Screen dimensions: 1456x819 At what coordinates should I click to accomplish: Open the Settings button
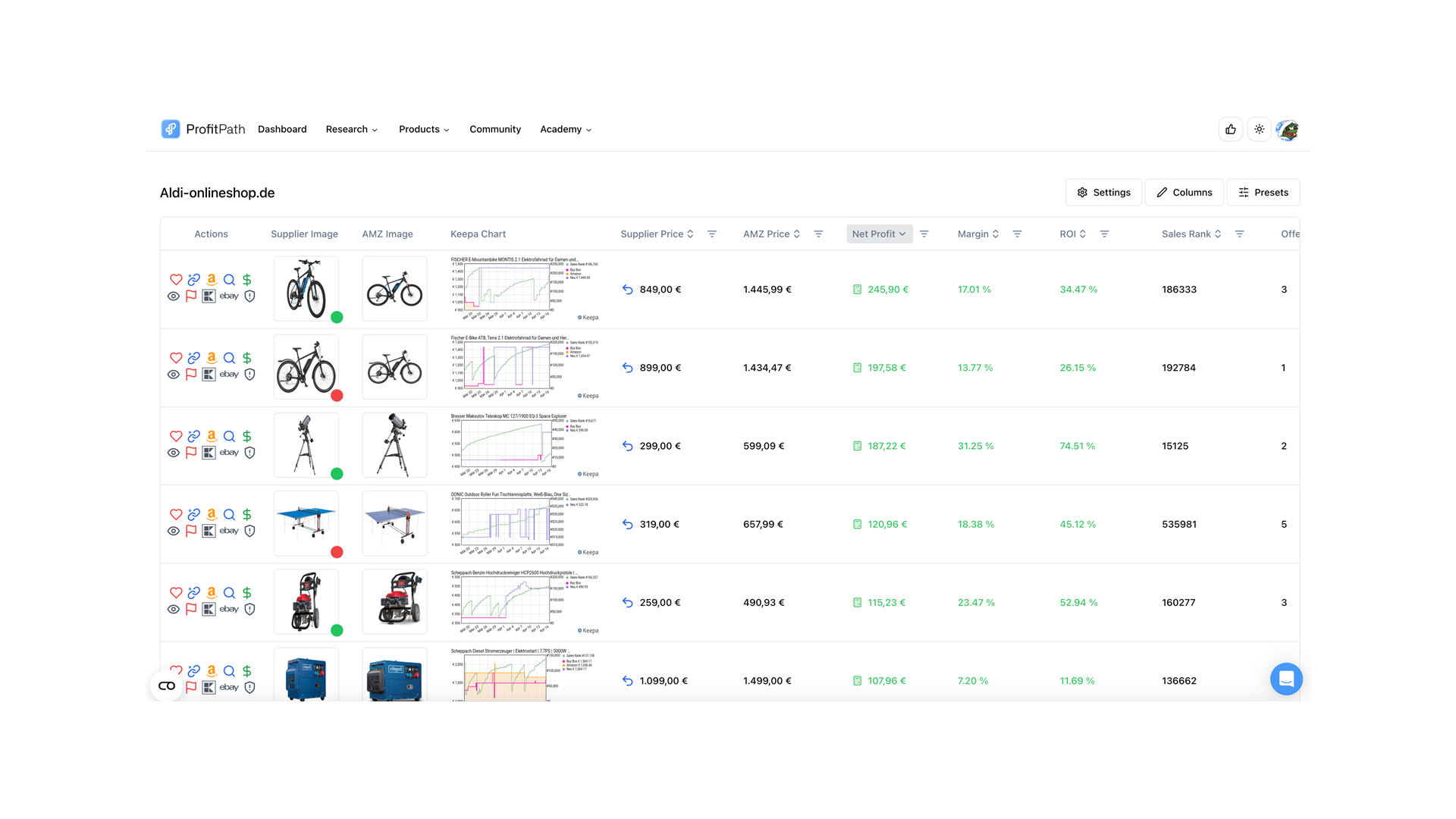coord(1104,193)
